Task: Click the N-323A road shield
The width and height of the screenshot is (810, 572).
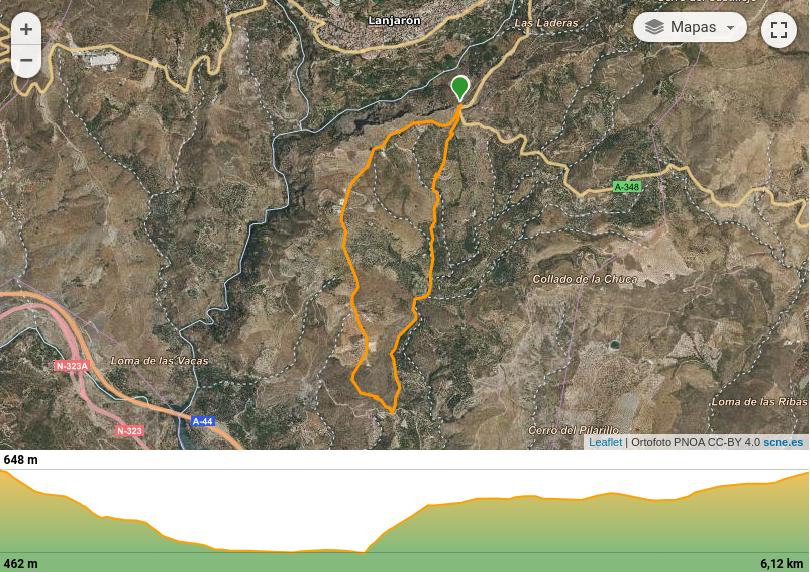Action: pos(72,366)
